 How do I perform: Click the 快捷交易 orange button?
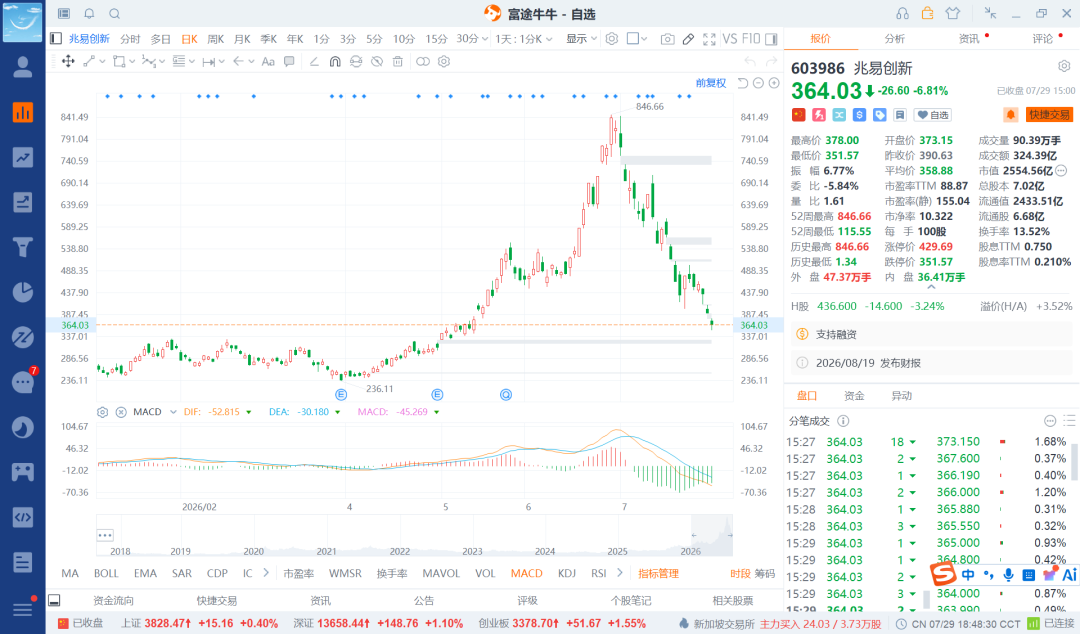coord(1050,114)
